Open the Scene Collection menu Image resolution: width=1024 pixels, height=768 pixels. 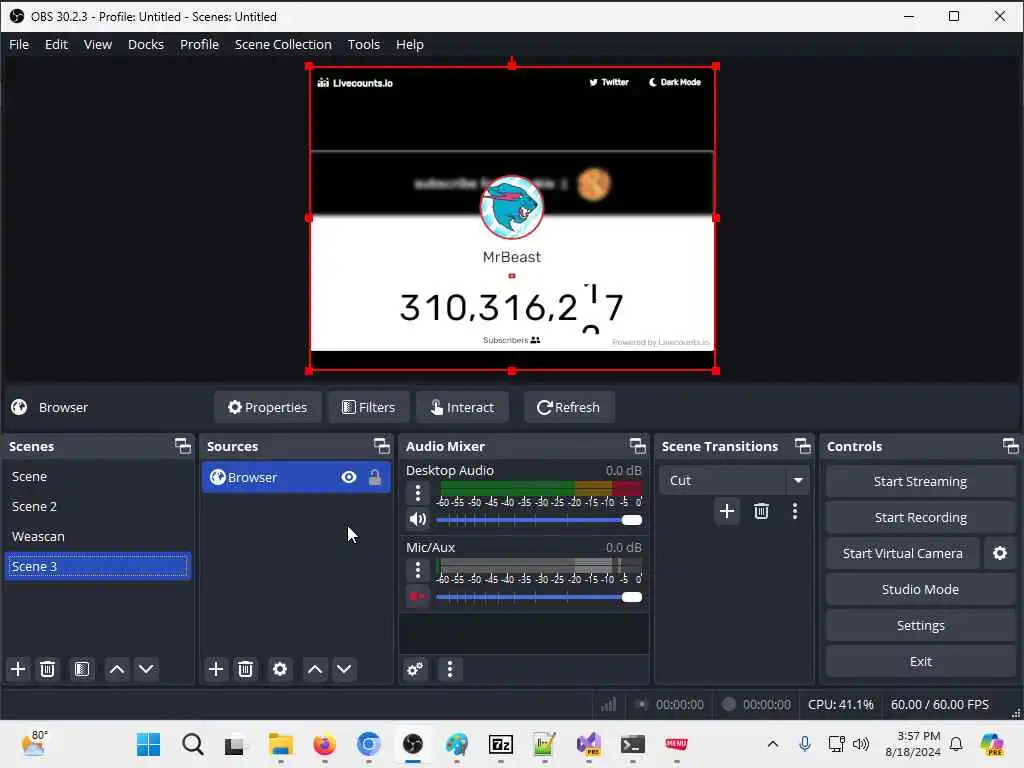tap(283, 44)
